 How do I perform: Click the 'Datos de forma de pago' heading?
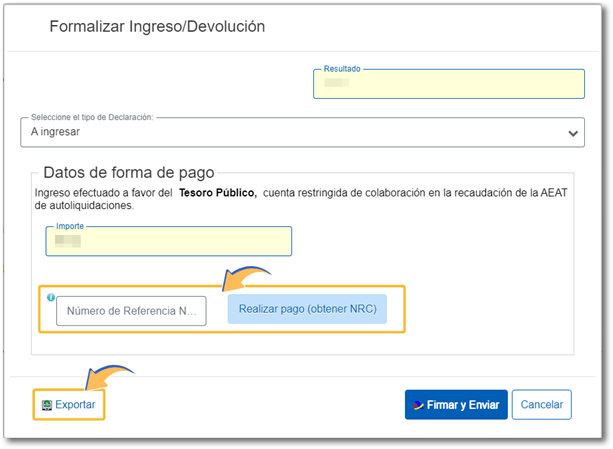pos(129,172)
